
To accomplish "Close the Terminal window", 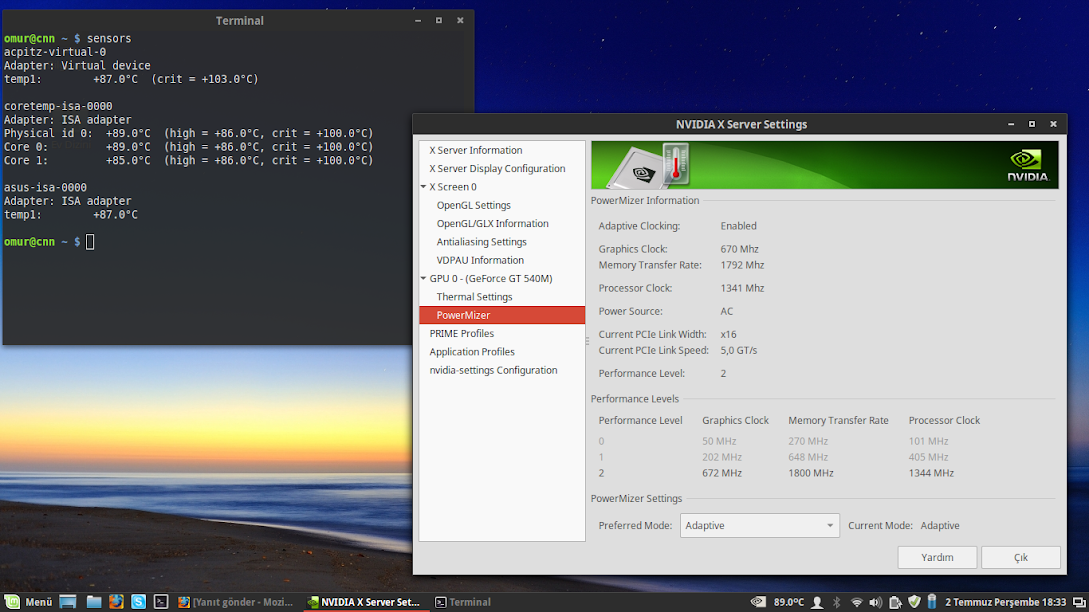I will (x=460, y=20).
